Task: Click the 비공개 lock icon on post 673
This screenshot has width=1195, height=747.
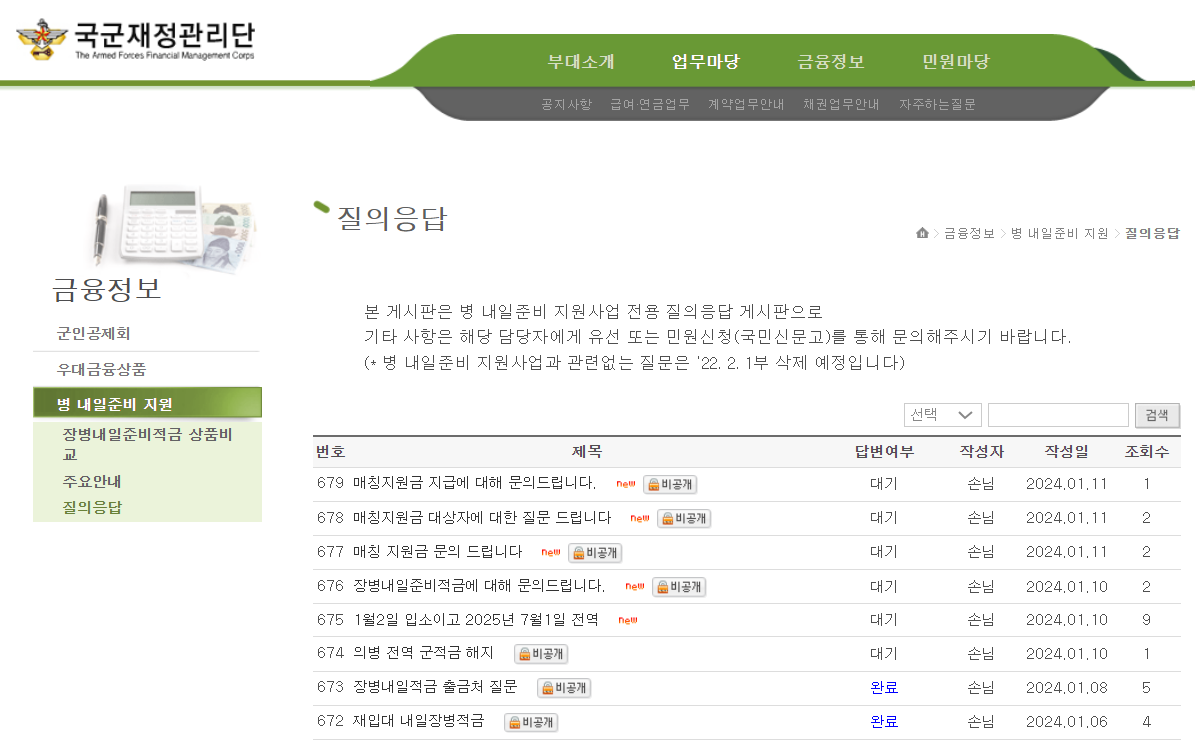Action: coord(563,688)
